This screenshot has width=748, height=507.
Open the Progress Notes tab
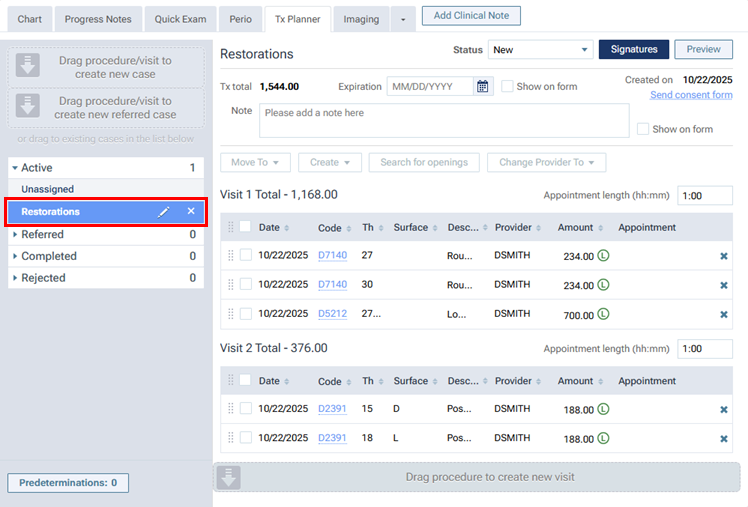(x=100, y=19)
